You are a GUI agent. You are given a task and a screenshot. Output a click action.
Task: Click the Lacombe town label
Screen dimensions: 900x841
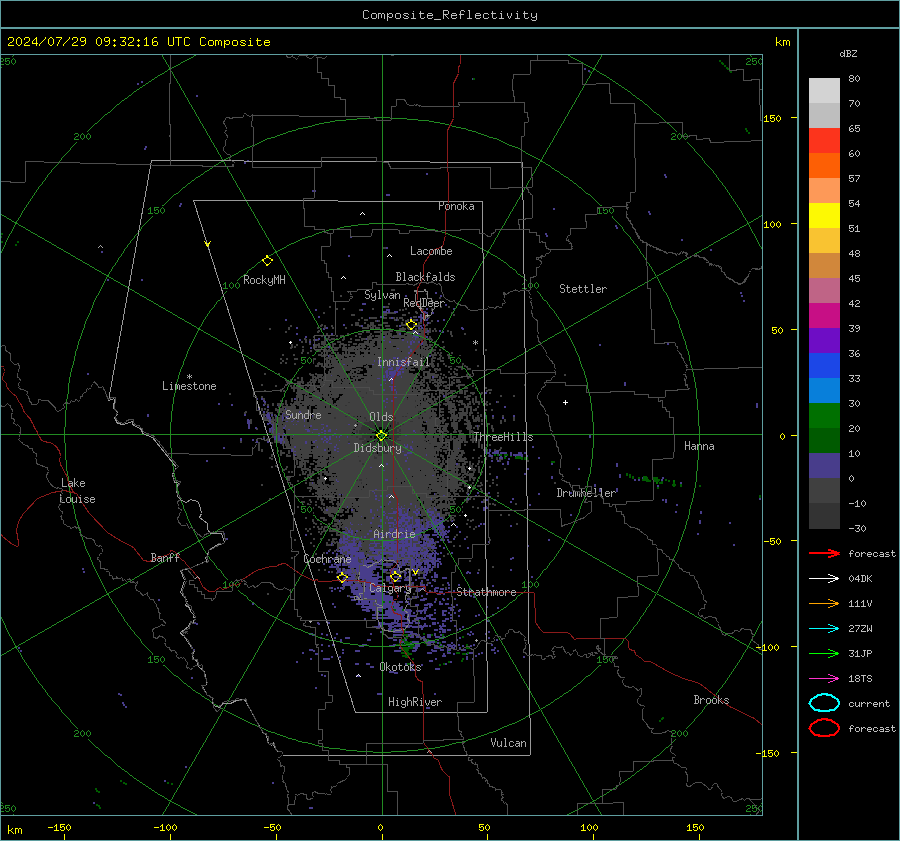click(x=431, y=251)
